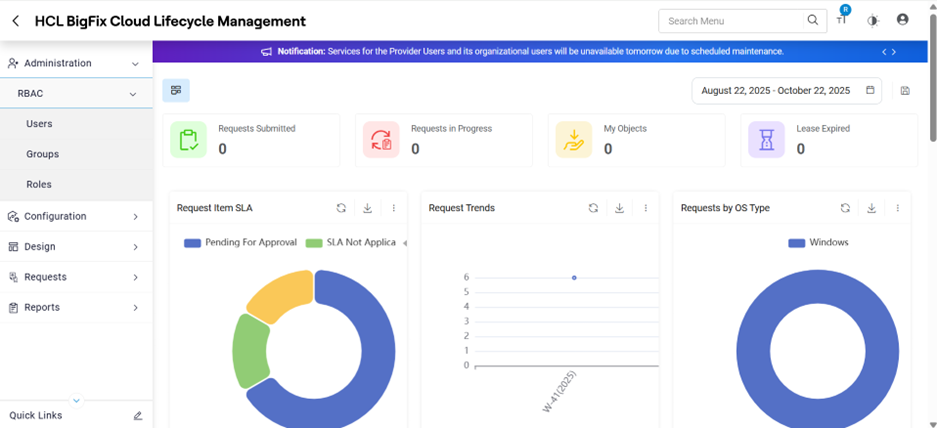The width and height of the screenshot is (937, 428).
Task: Click the back arrow beside the app title
Action: [x=16, y=21]
